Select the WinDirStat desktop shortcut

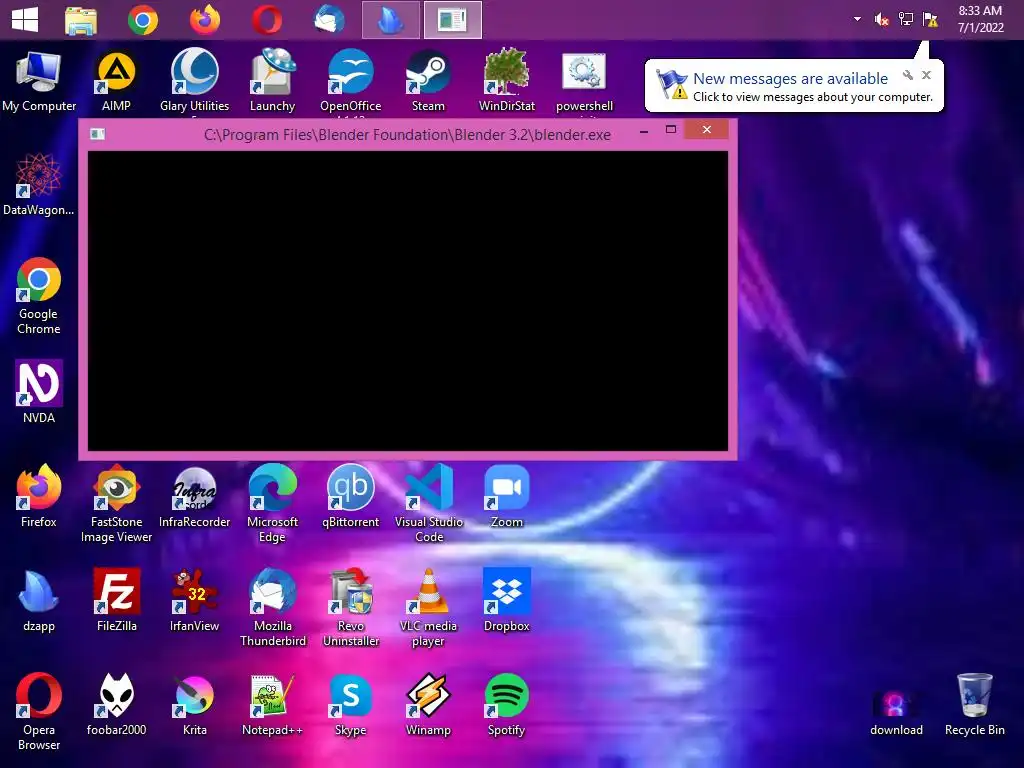click(x=507, y=82)
